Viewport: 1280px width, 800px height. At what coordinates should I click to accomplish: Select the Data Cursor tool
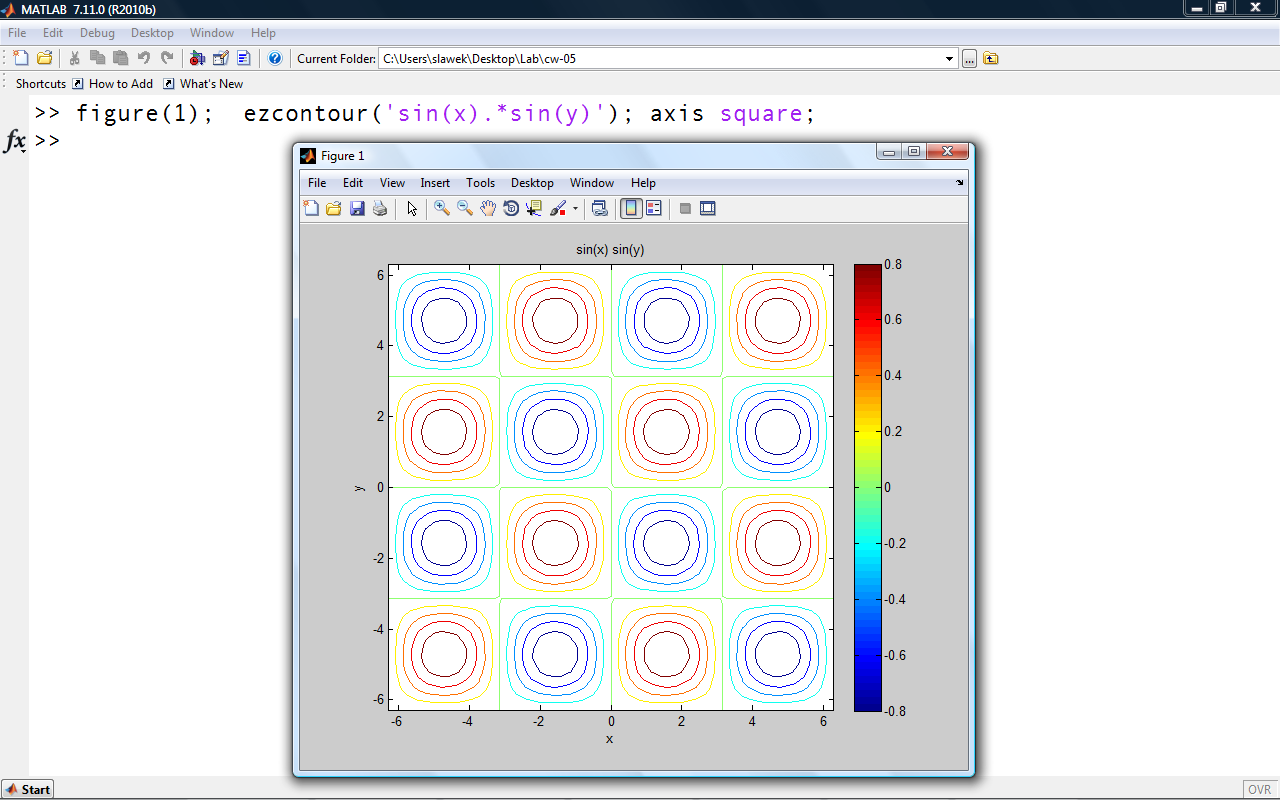click(534, 208)
